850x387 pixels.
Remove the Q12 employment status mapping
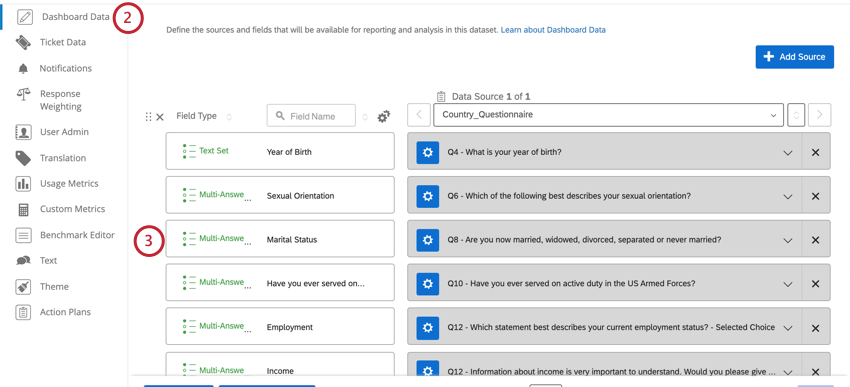click(815, 328)
